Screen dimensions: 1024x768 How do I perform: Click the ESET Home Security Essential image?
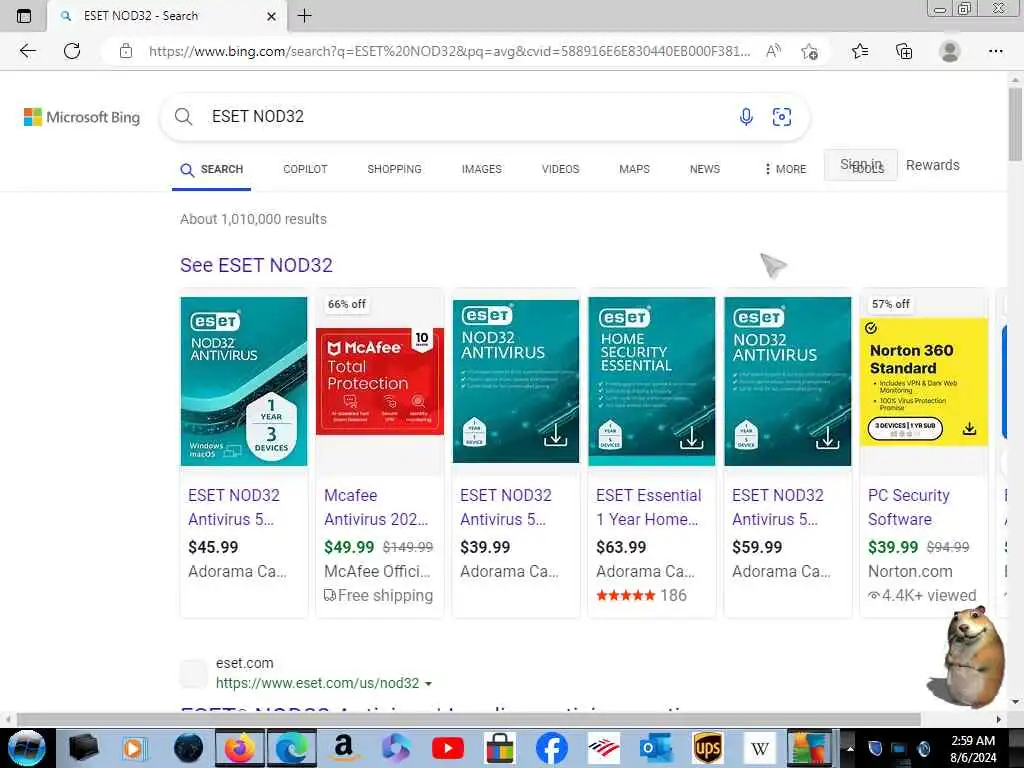pos(651,381)
